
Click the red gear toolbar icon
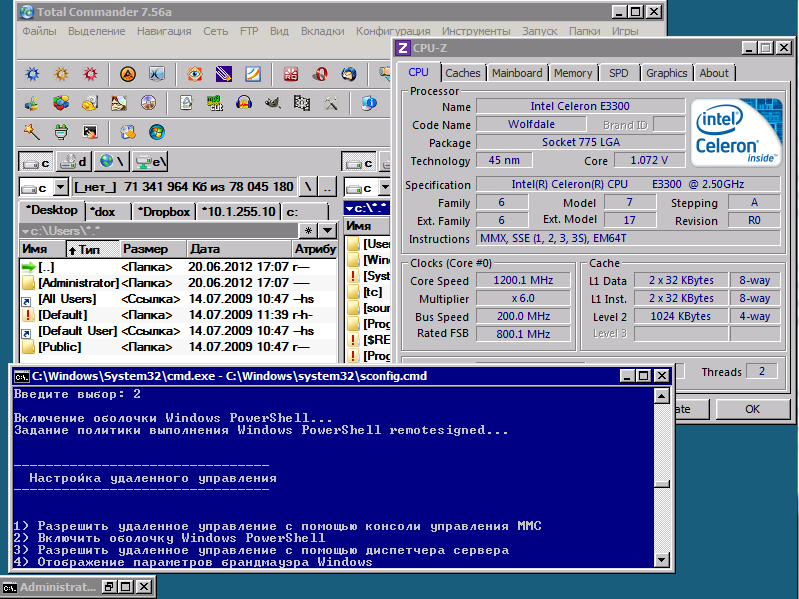[91, 74]
